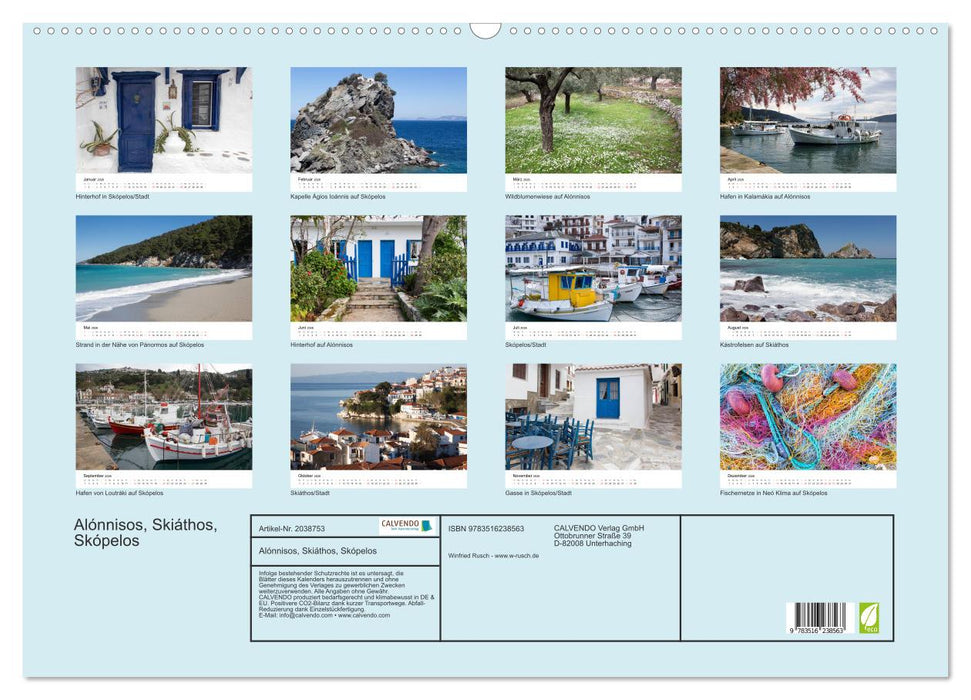Open the Hafen in Kalamákia April image
This screenshot has height=700, width=971.
(808, 120)
